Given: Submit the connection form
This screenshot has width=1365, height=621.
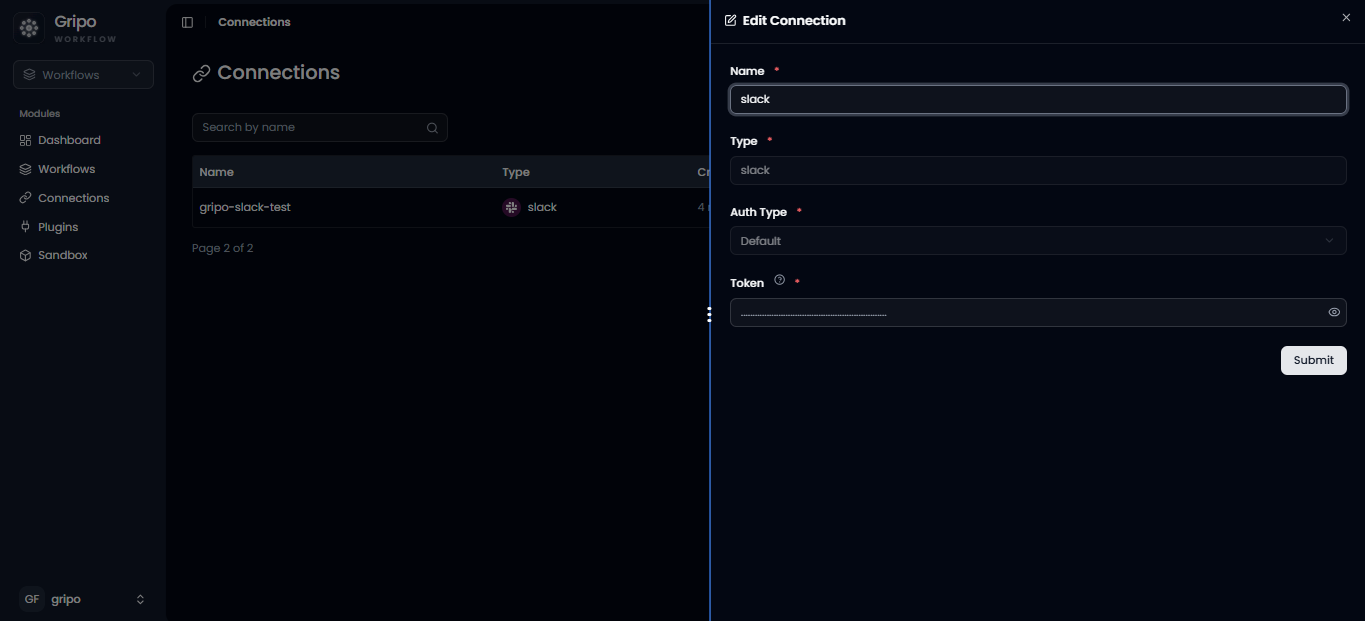Looking at the screenshot, I should (x=1313, y=360).
